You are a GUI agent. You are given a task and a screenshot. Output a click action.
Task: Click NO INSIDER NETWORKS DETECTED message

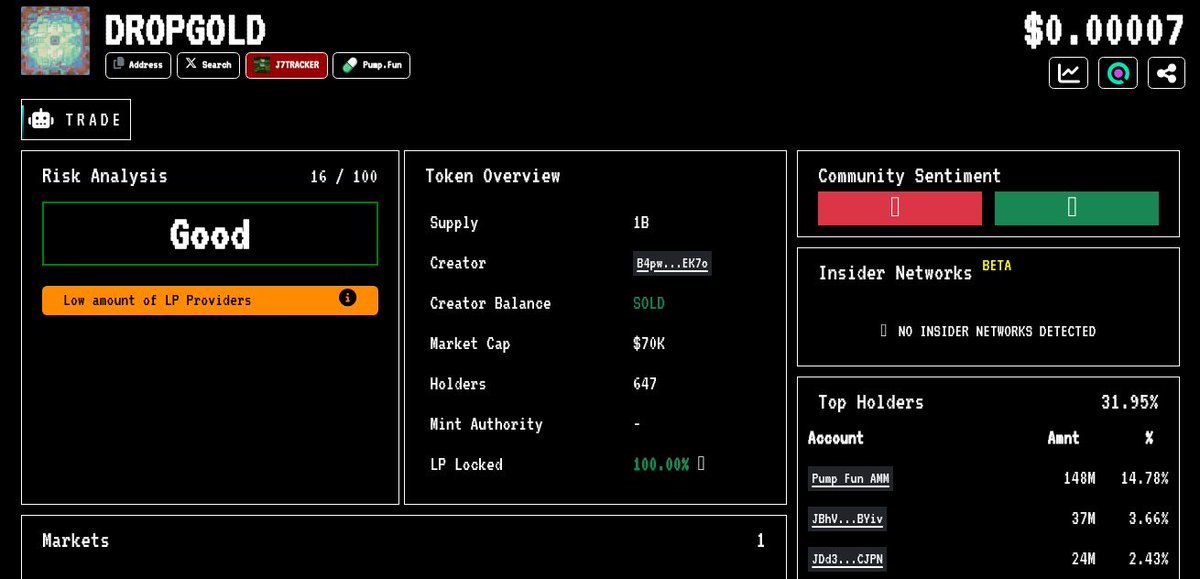[x=996, y=331]
